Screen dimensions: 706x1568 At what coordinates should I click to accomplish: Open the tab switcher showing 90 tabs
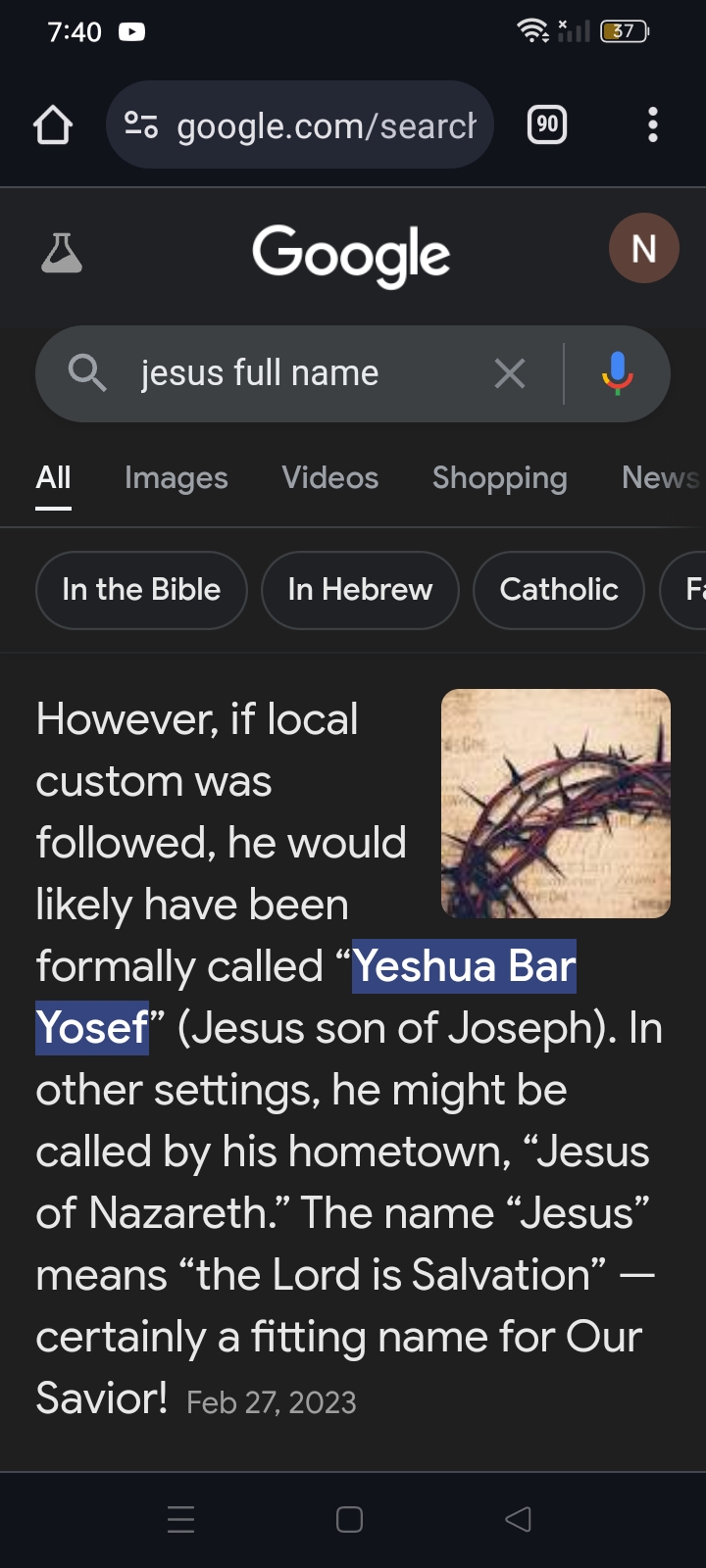click(547, 125)
